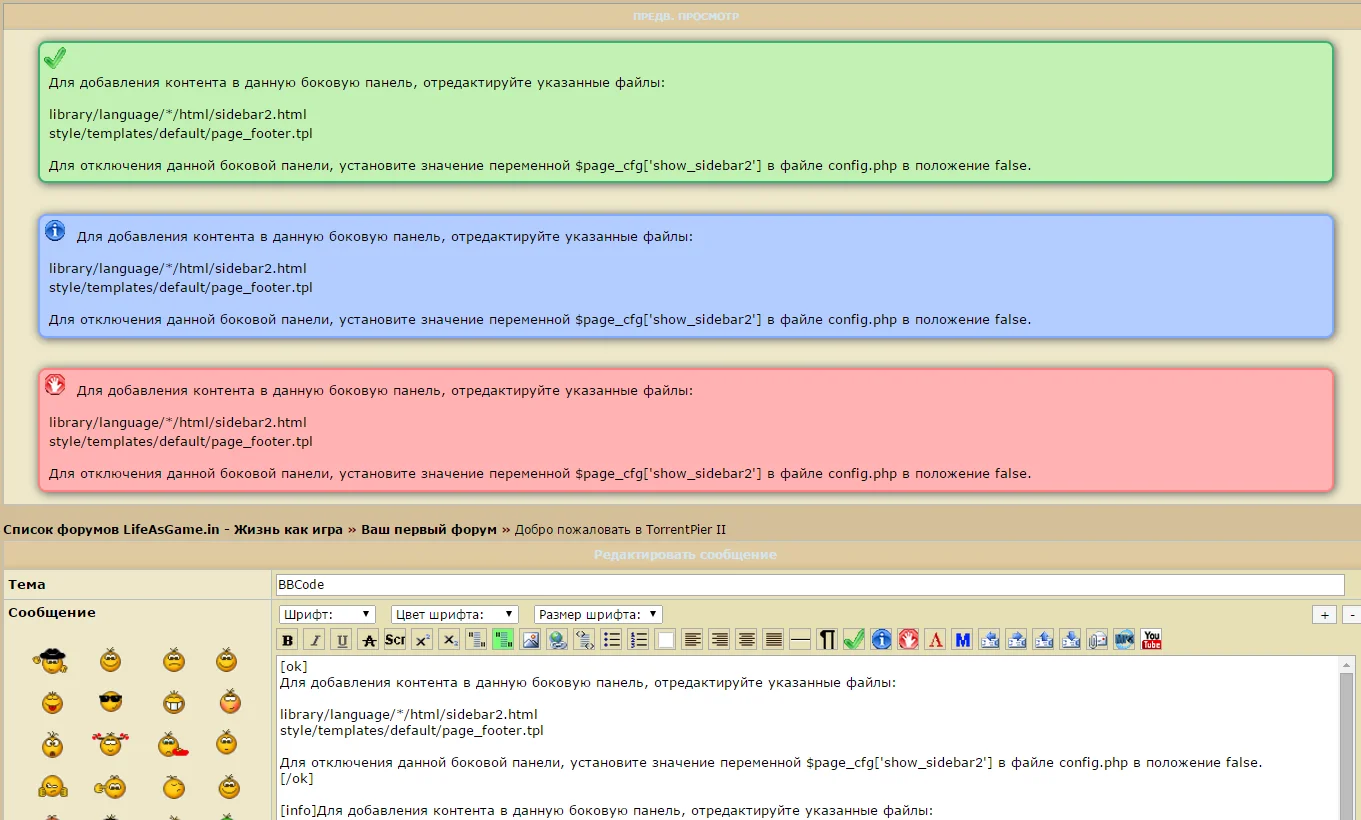Enlarge the message box with plus button
This screenshot has width=1361, height=820.
tap(1325, 615)
